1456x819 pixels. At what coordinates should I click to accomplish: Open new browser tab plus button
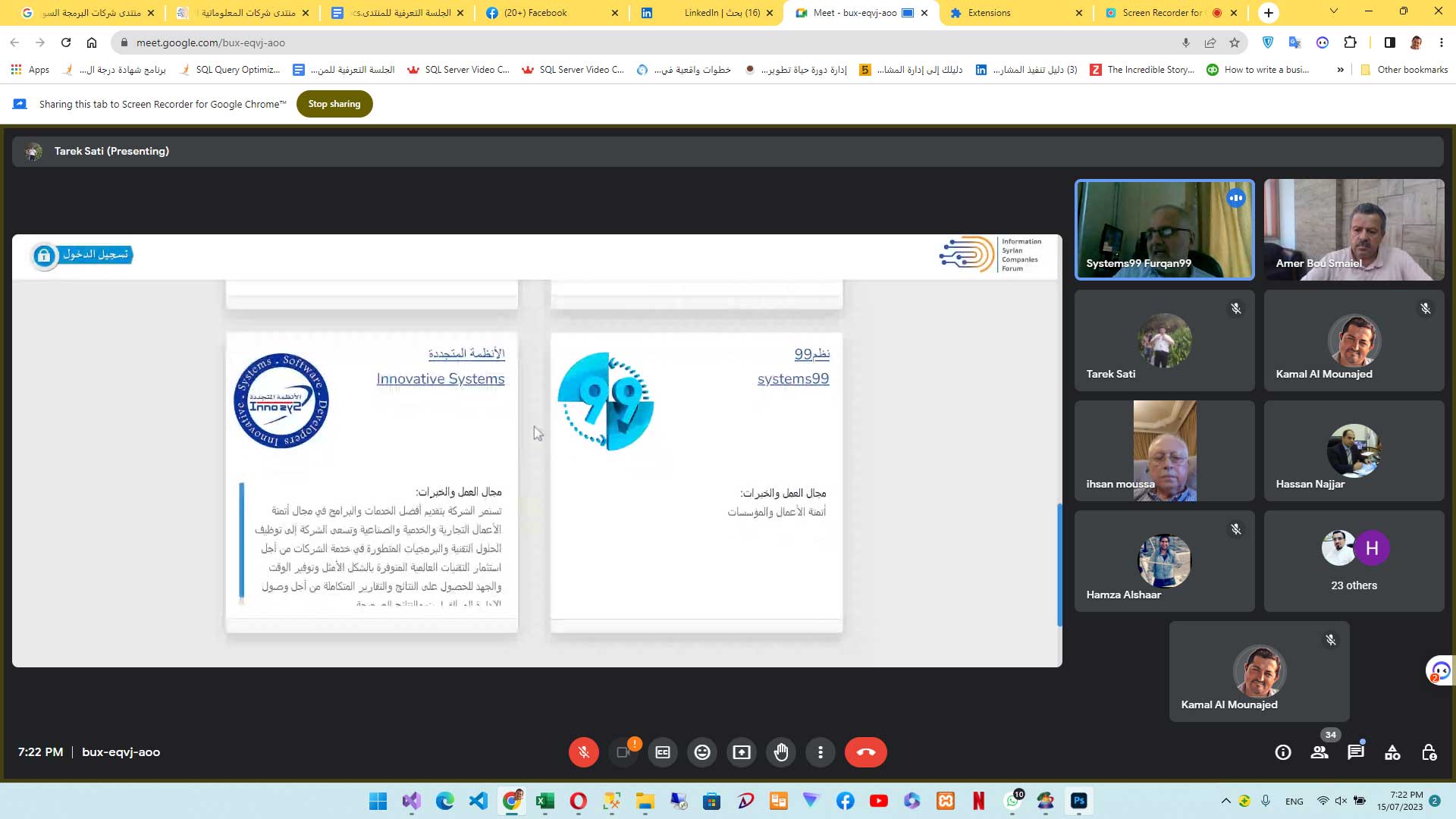point(1269,13)
